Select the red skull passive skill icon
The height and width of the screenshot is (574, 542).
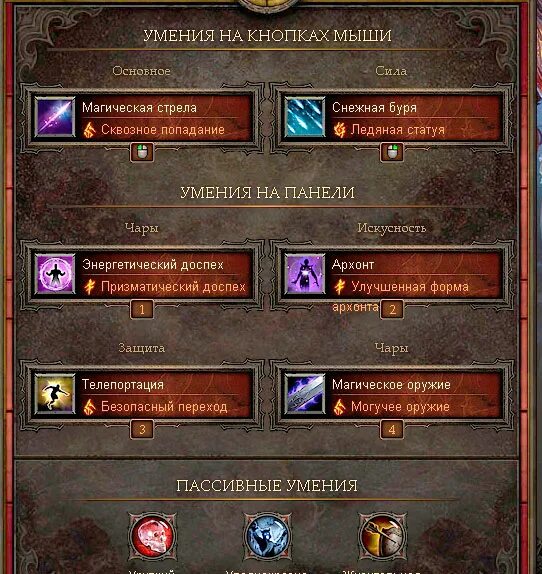[152, 536]
